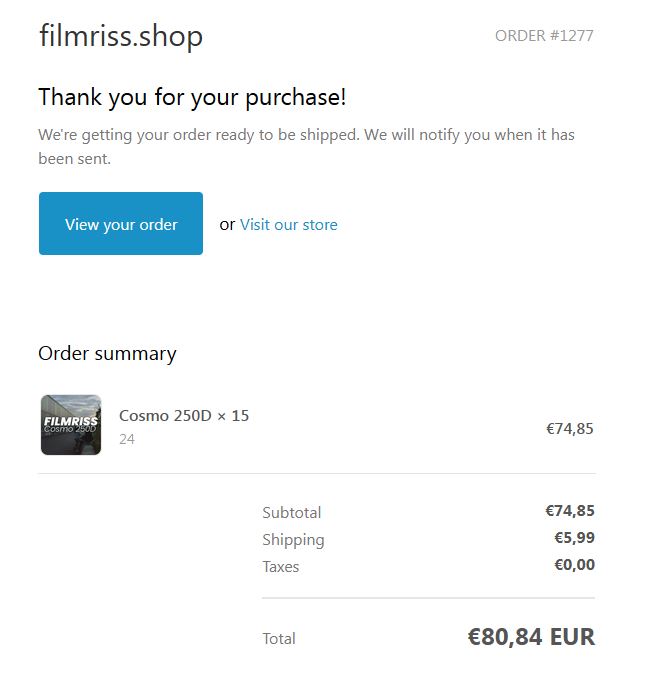The height and width of the screenshot is (691, 664).
Task: Click the Thank you for your purchase heading
Action: tap(192, 98)
